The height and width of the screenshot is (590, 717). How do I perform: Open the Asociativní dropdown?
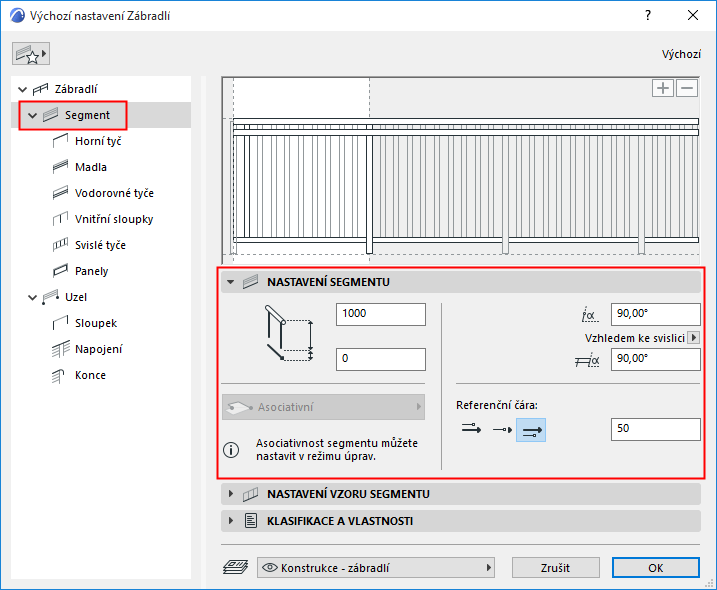[323, 407]
